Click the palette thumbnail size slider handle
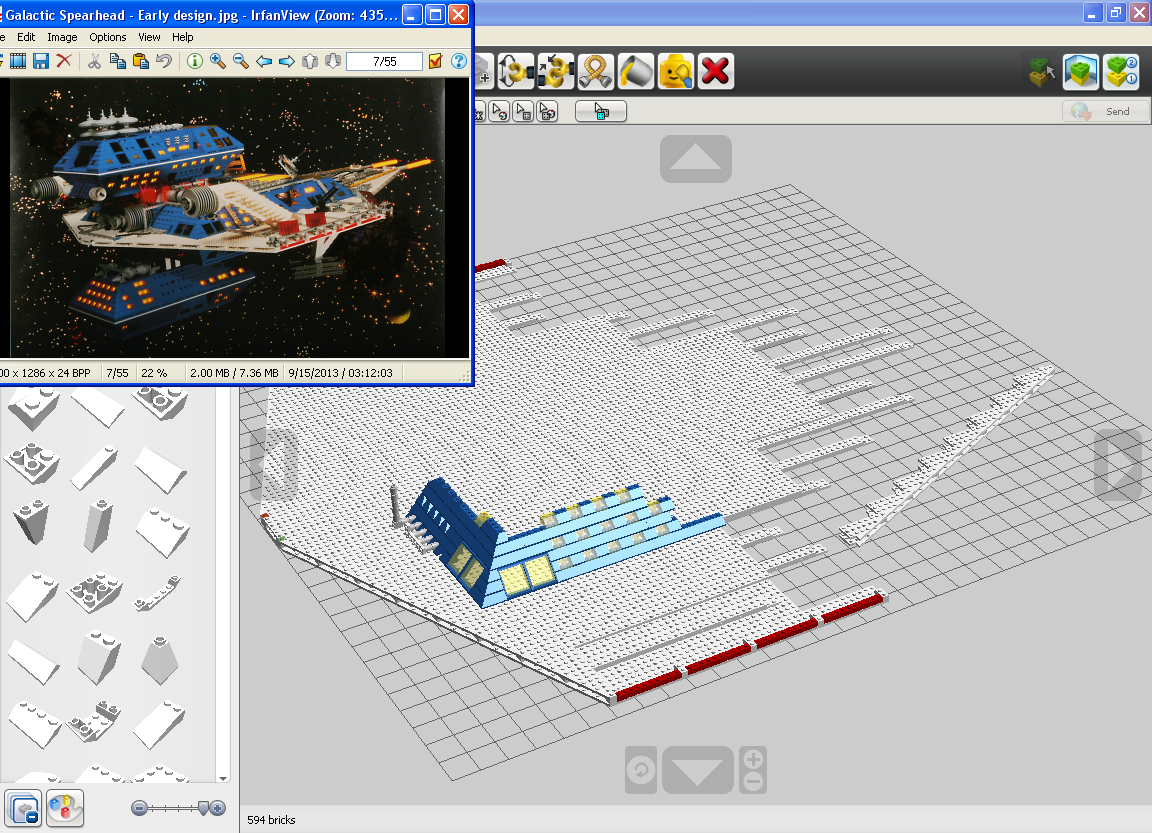This screenshot has height=833, width=1152. 204,808
